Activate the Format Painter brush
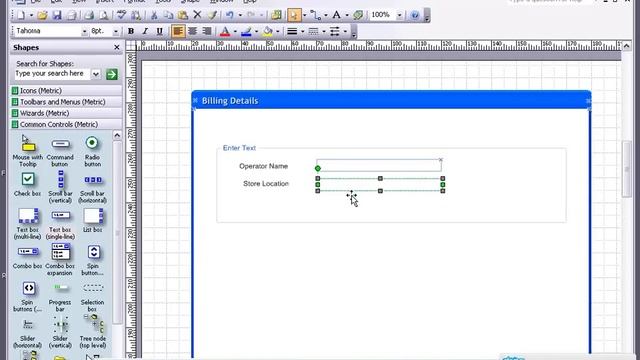This screenshot has width=640, height=360. point(212,16)
